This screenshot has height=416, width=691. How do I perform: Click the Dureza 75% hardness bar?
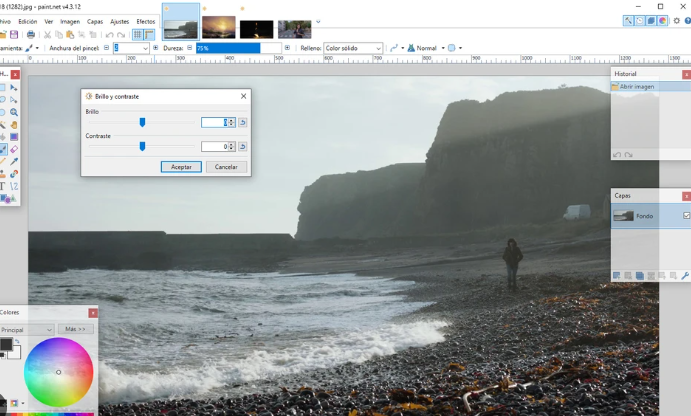(239, 48)
